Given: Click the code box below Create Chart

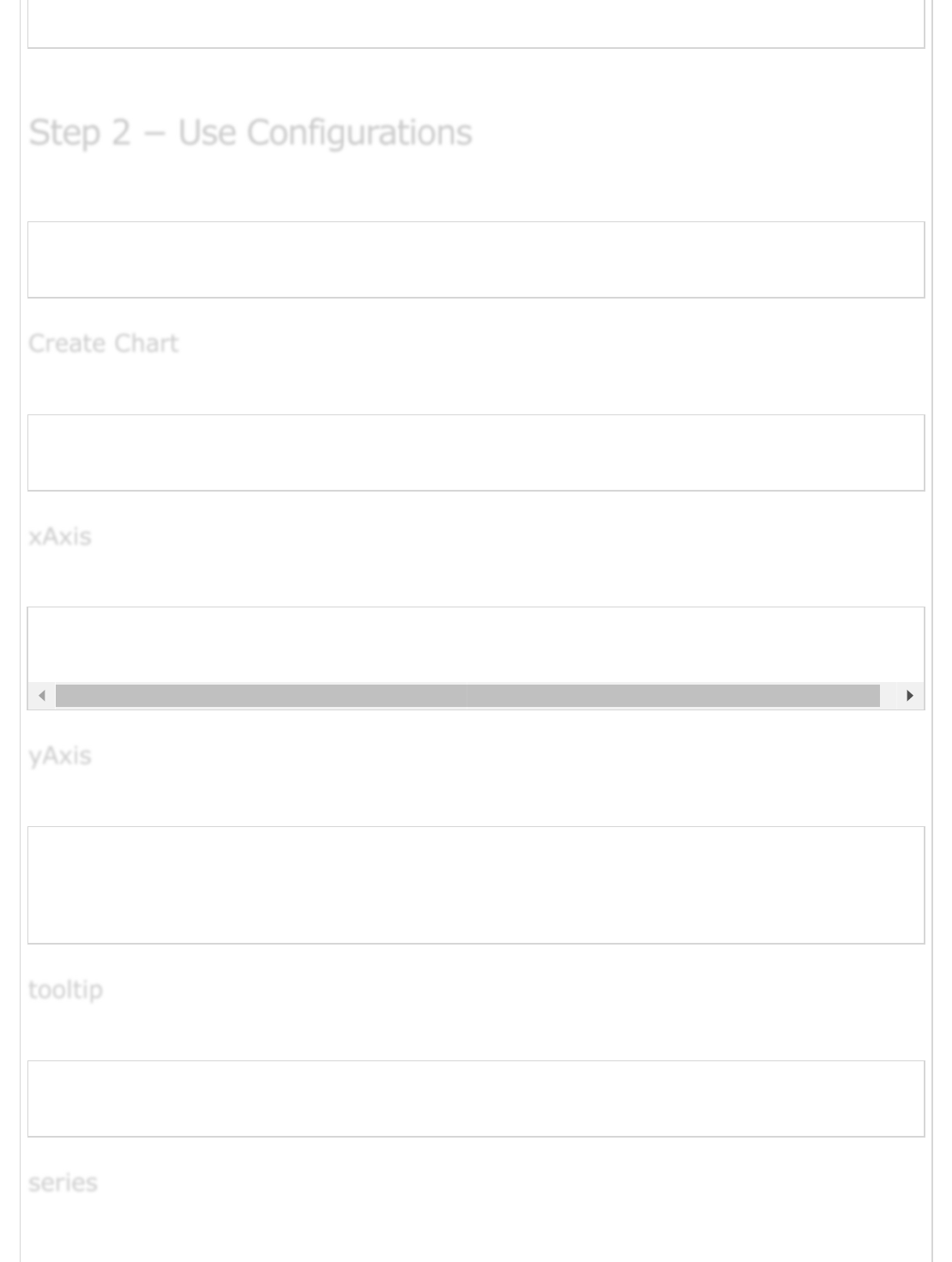Looking at the screenshot, I should click(x=476, y=453).
